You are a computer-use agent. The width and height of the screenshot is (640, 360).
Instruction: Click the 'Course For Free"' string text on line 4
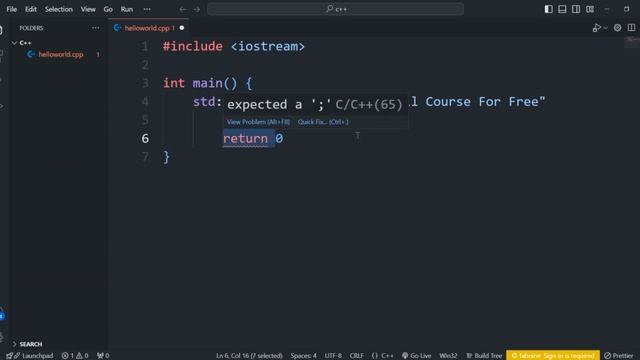(485, 102)
